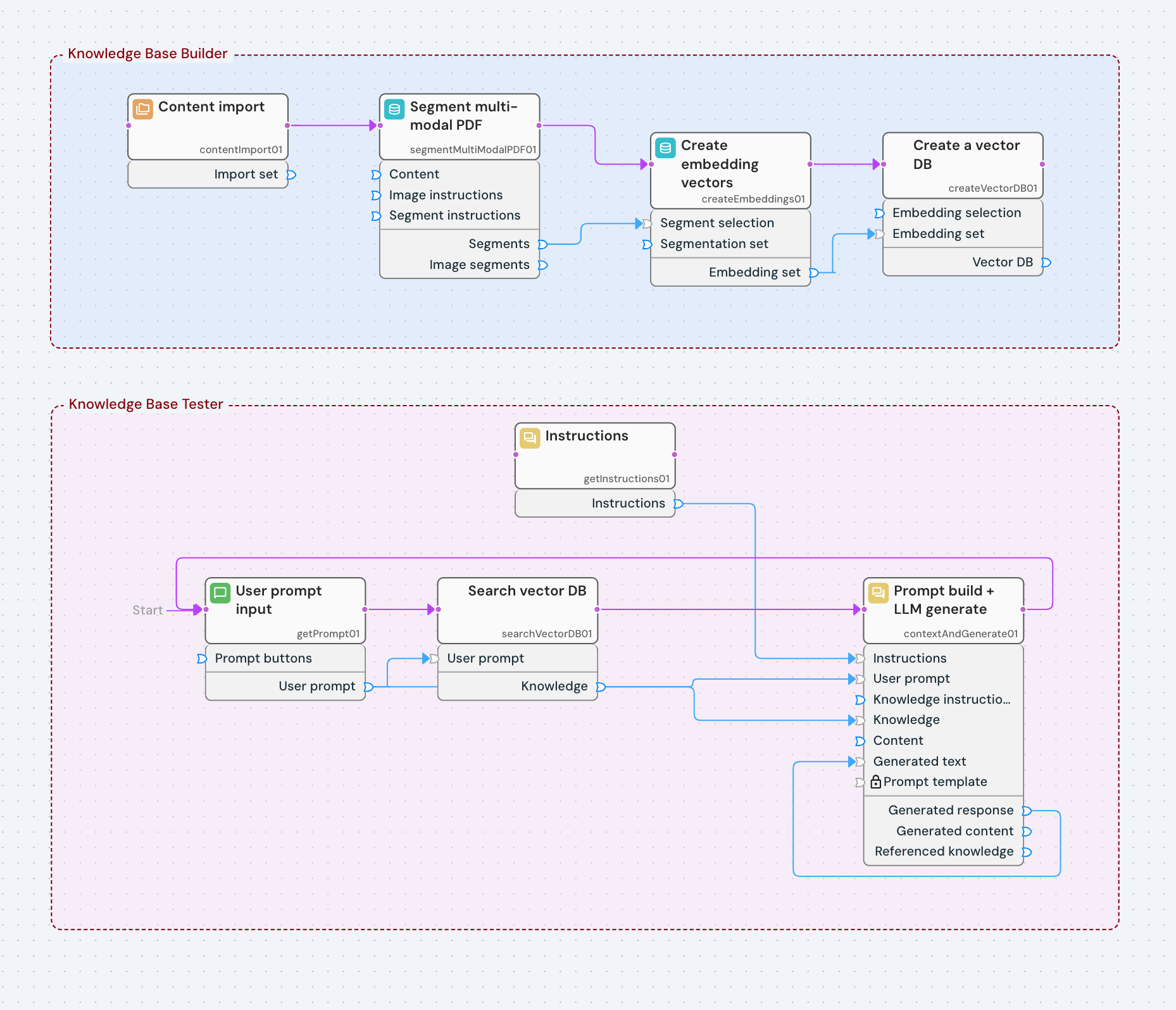
Task: Click the User prompt output port on getPrompt01
Action: (369, 686)
